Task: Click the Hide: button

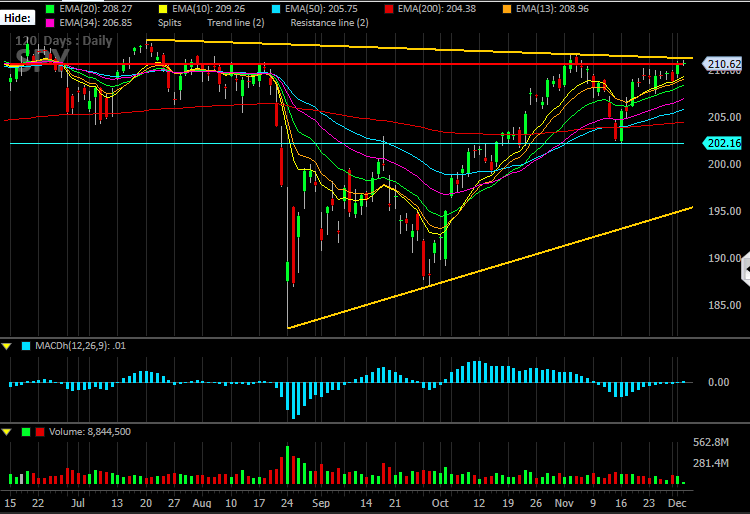Action: [18, 18]
